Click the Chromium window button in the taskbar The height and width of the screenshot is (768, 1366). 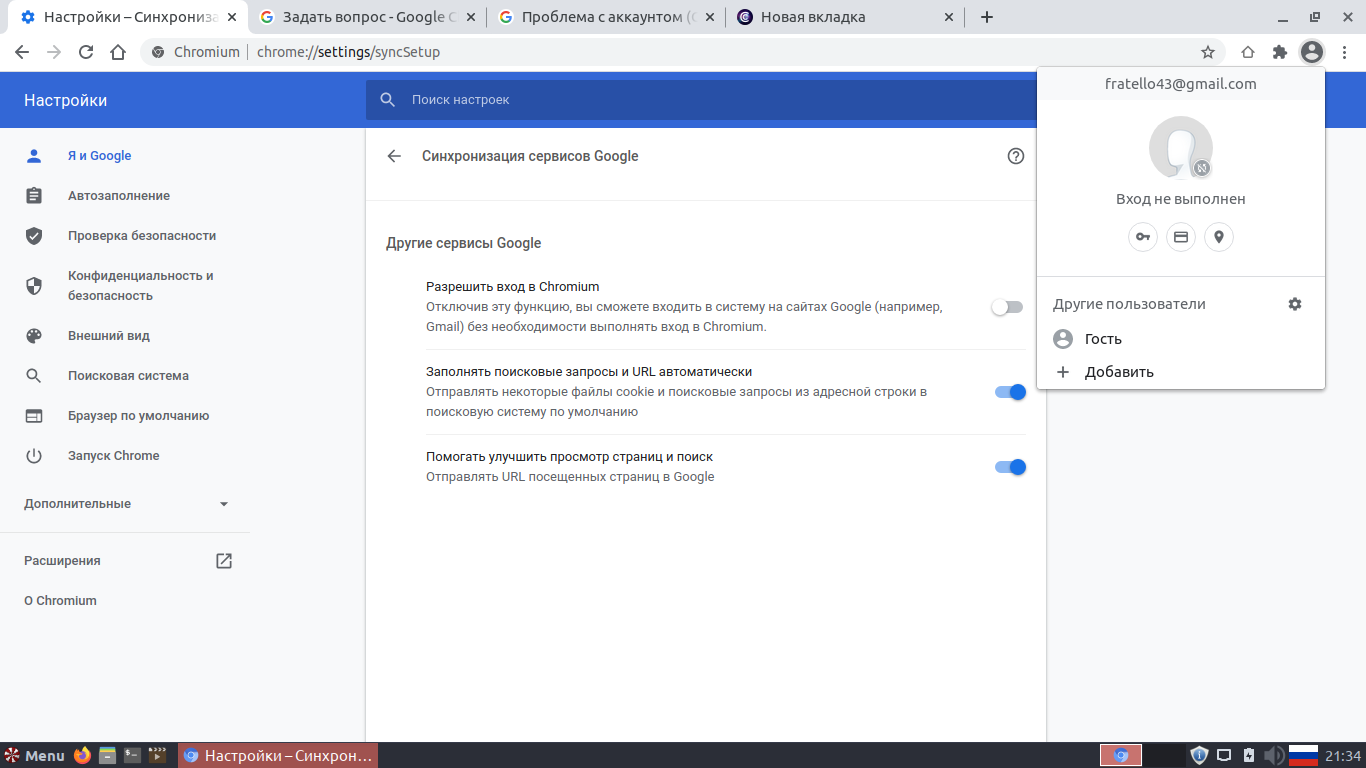pos(278,755)
